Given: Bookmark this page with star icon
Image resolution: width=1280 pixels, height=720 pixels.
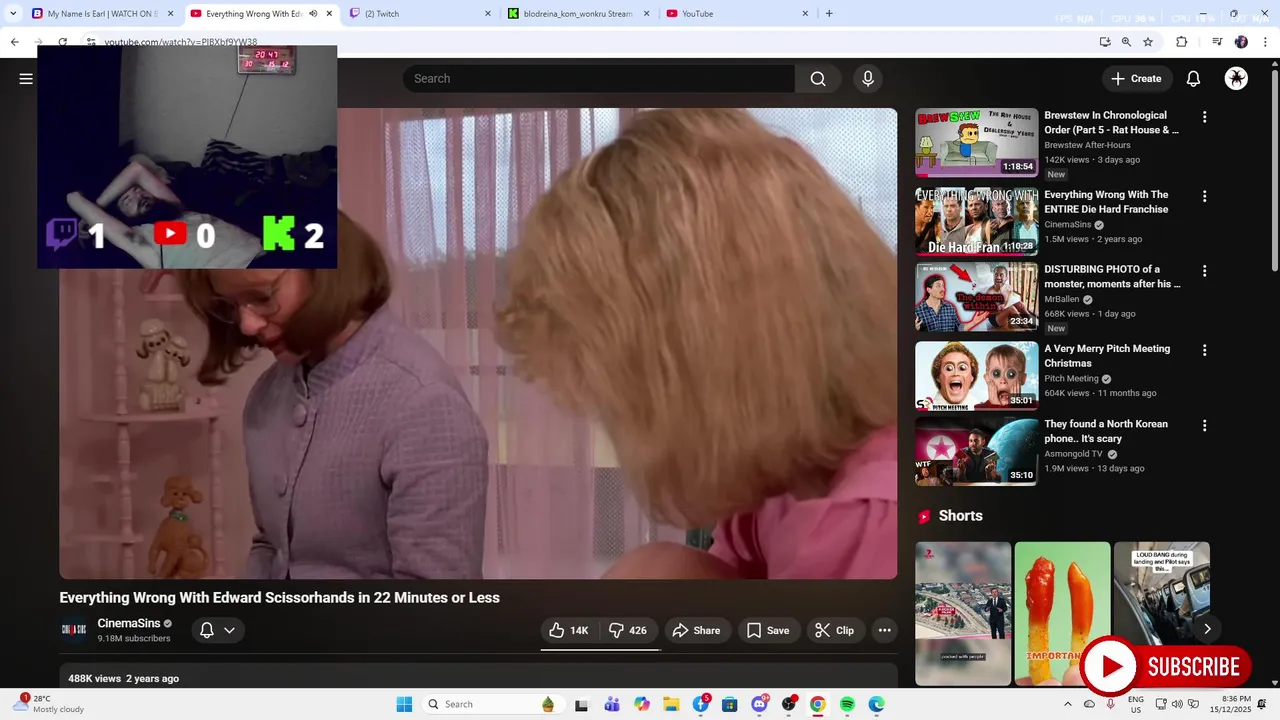Looking at the screenshot, I should pyautogui.click(x=1148, y=42).
